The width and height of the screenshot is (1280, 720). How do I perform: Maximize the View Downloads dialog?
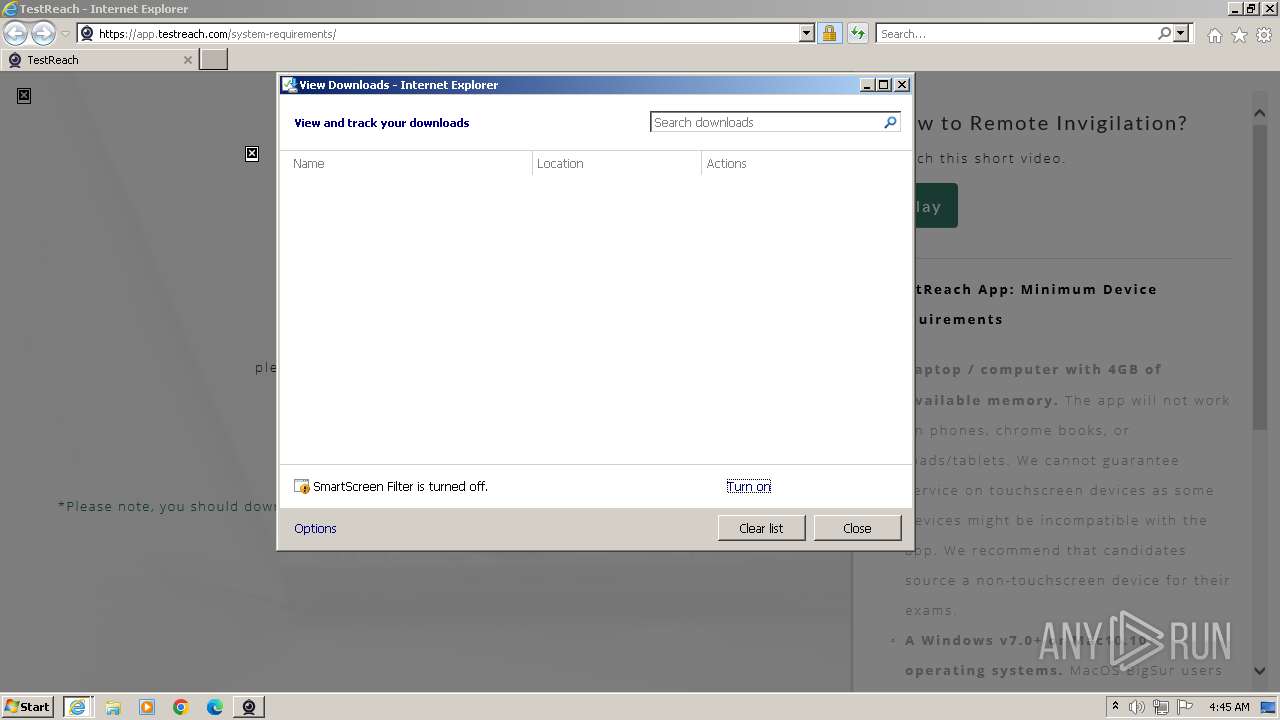tap(884, 85)
